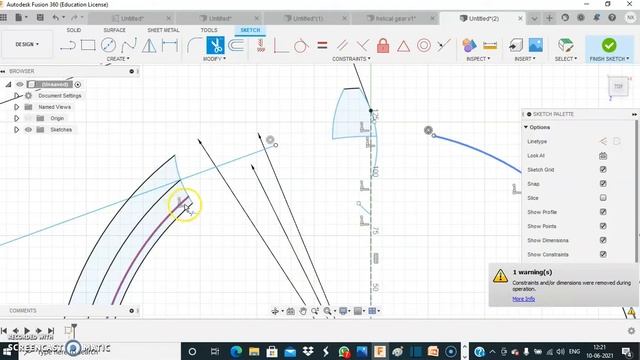This screenshot has width=640, height=360.
Task: Click the Undo button
Action: coord(56,18)
